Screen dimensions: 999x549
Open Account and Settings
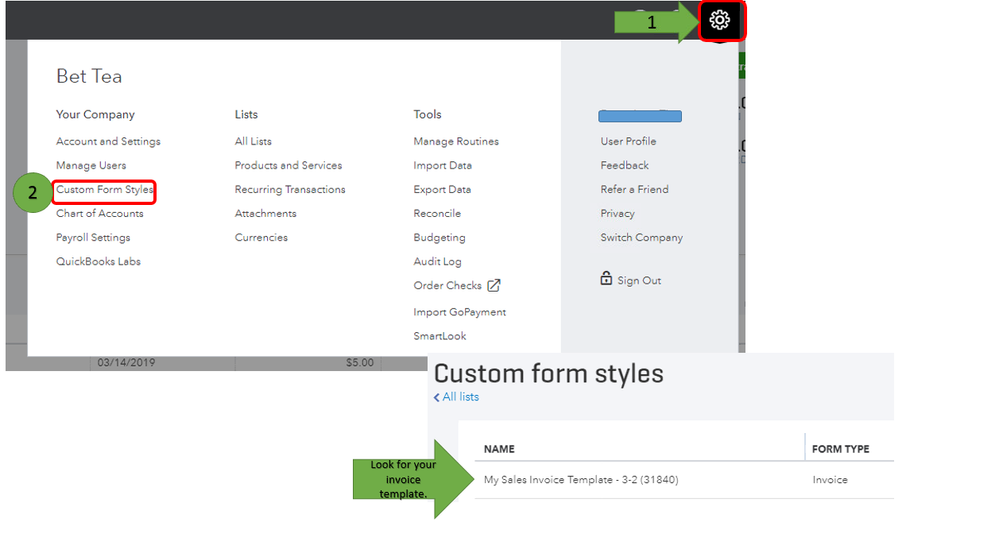(x=108, y=141)
